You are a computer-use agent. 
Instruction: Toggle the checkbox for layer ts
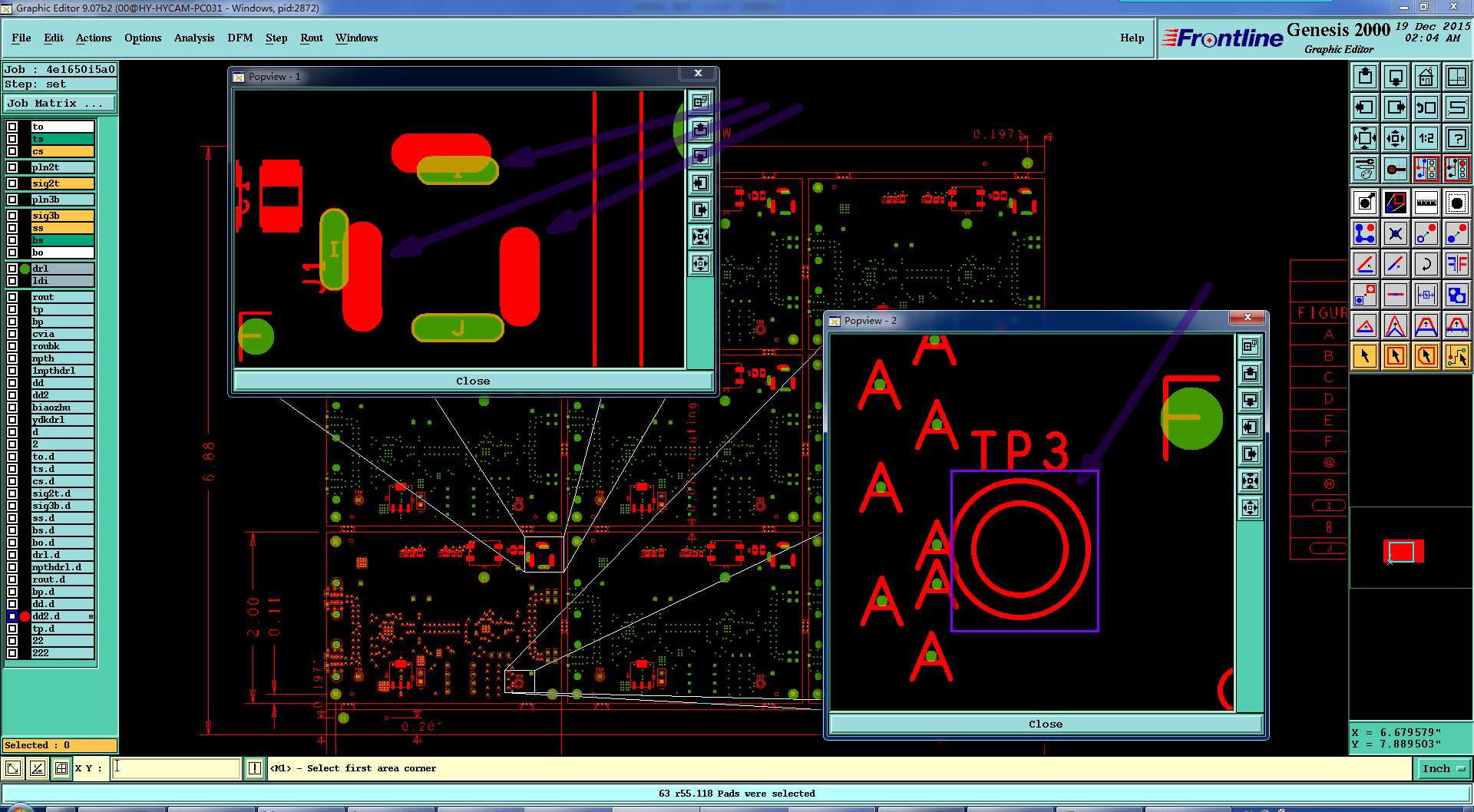[12, 139]
